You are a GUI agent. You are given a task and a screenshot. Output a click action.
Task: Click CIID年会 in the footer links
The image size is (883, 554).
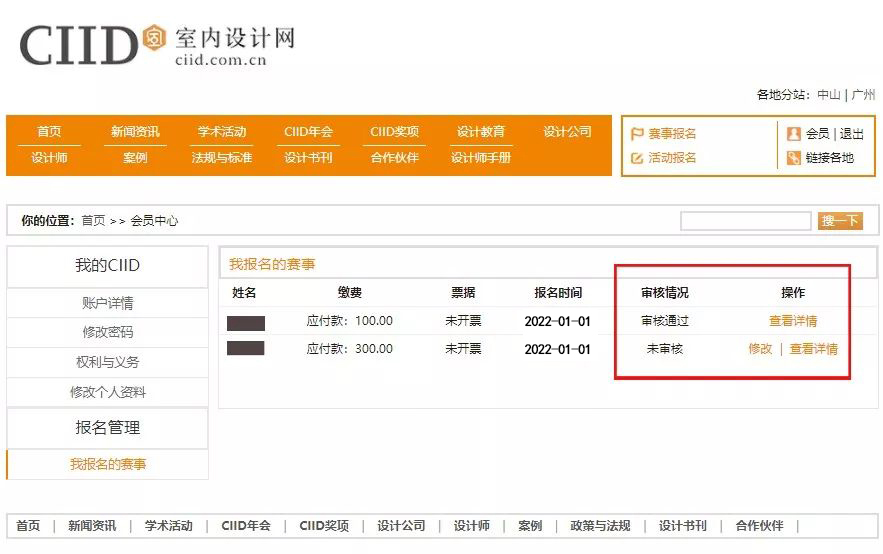pos(246,526)
